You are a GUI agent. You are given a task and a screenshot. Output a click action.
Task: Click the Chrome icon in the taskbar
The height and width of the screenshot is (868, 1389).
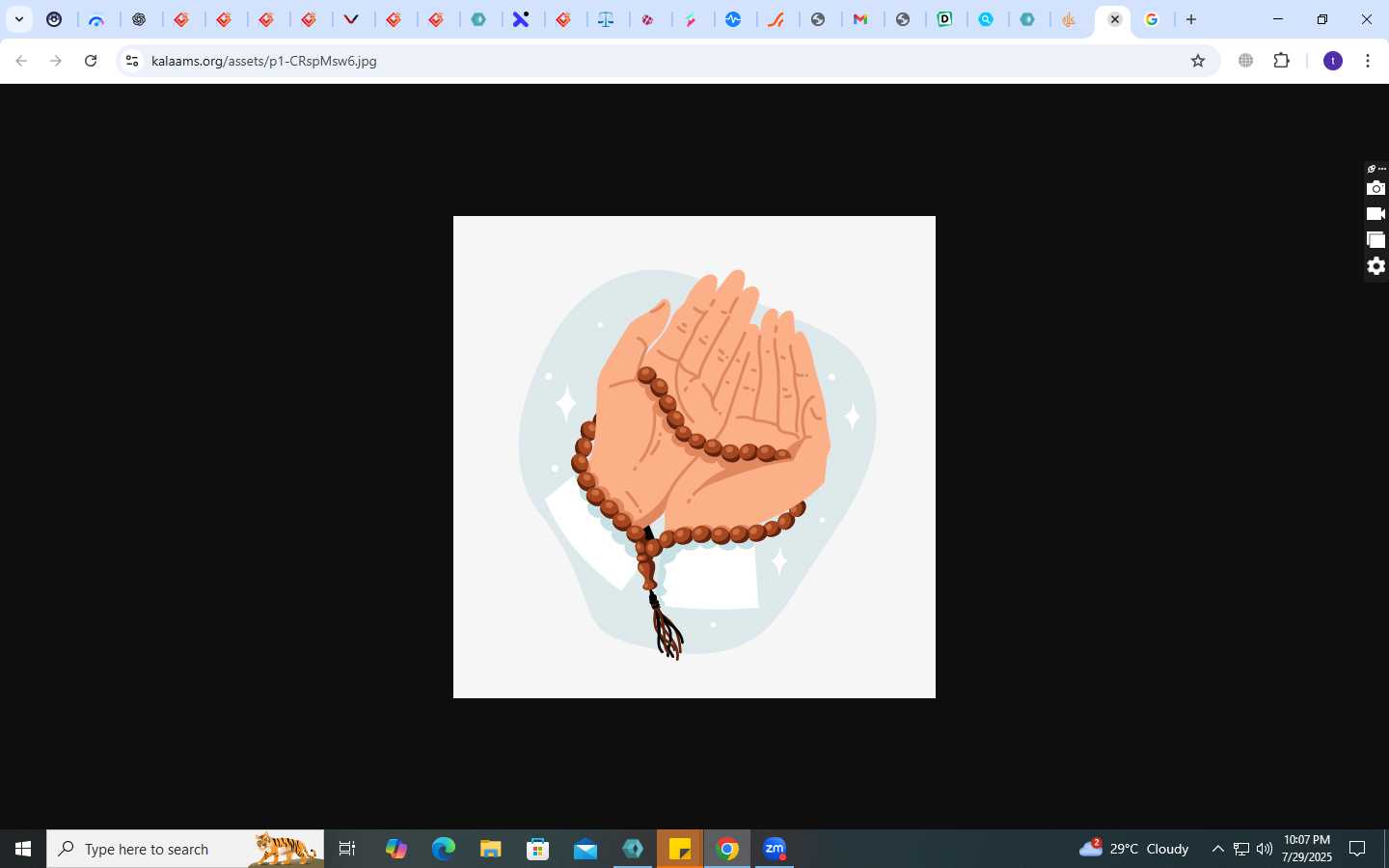728,849
